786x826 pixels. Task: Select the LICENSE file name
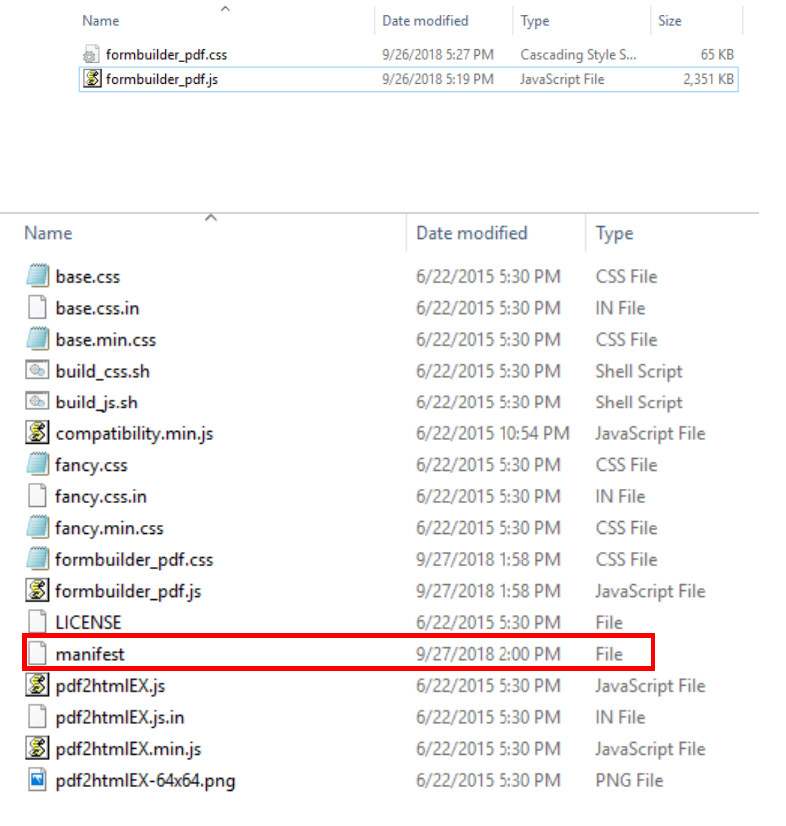click(89, 623)
